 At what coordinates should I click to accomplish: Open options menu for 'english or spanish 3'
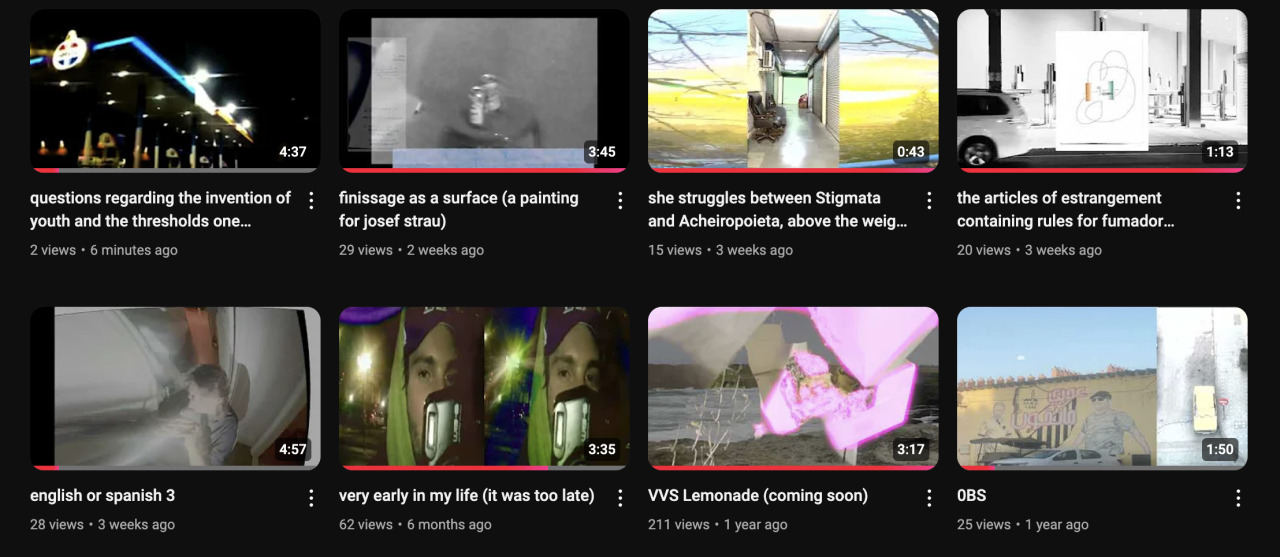tap(311, 498)
